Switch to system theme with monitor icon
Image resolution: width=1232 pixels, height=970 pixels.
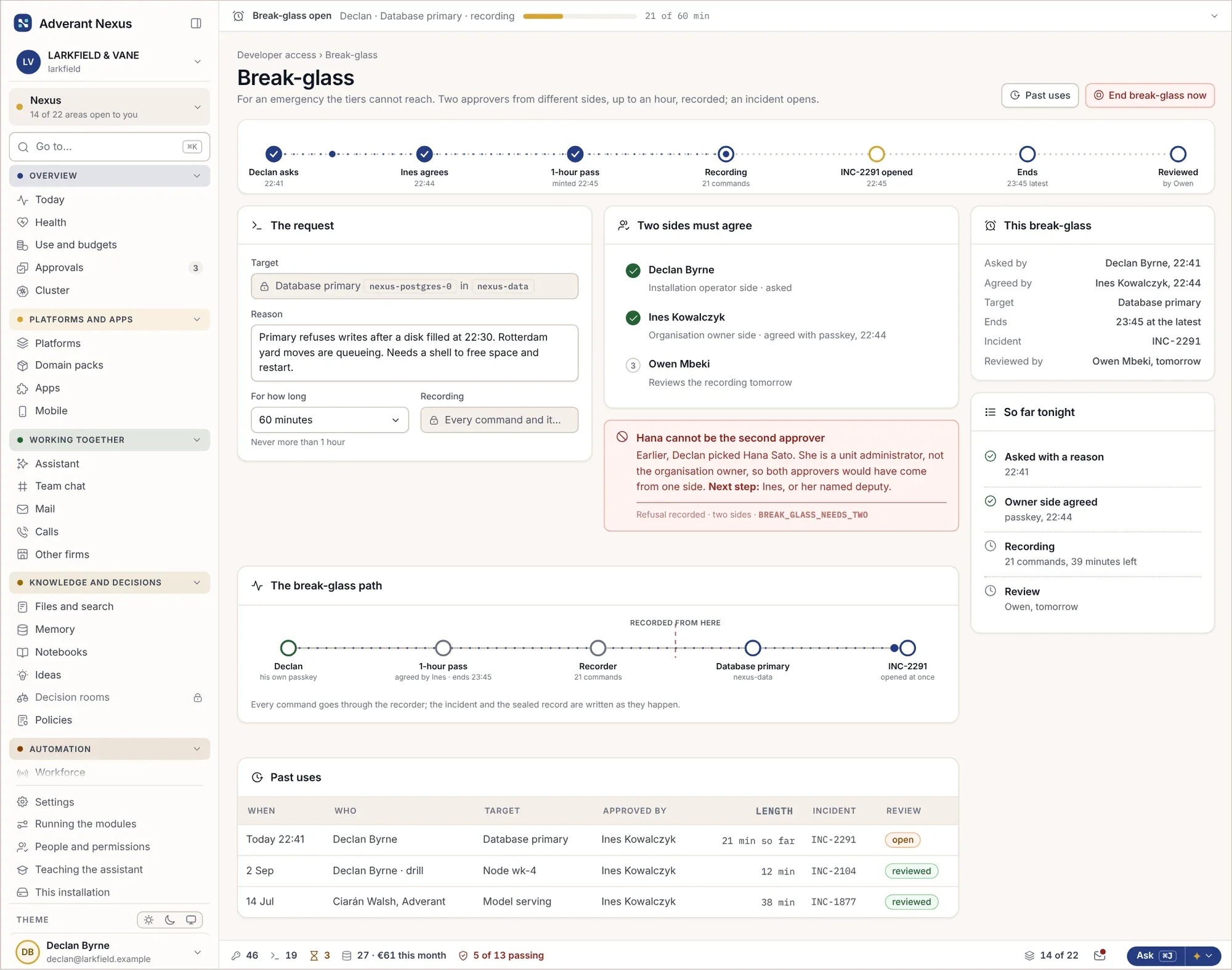pyautogui.click(x=191, y=919)
